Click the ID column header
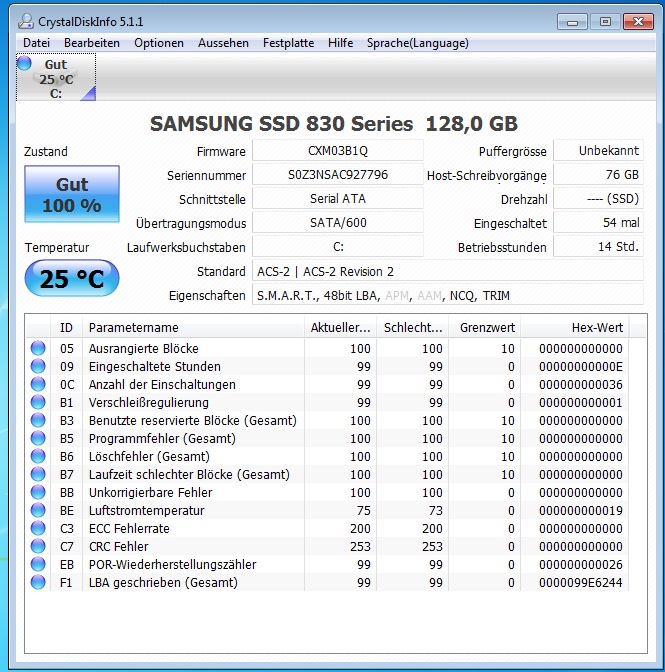Viewport: 665px width, 672px height. [x=66, y=327]
